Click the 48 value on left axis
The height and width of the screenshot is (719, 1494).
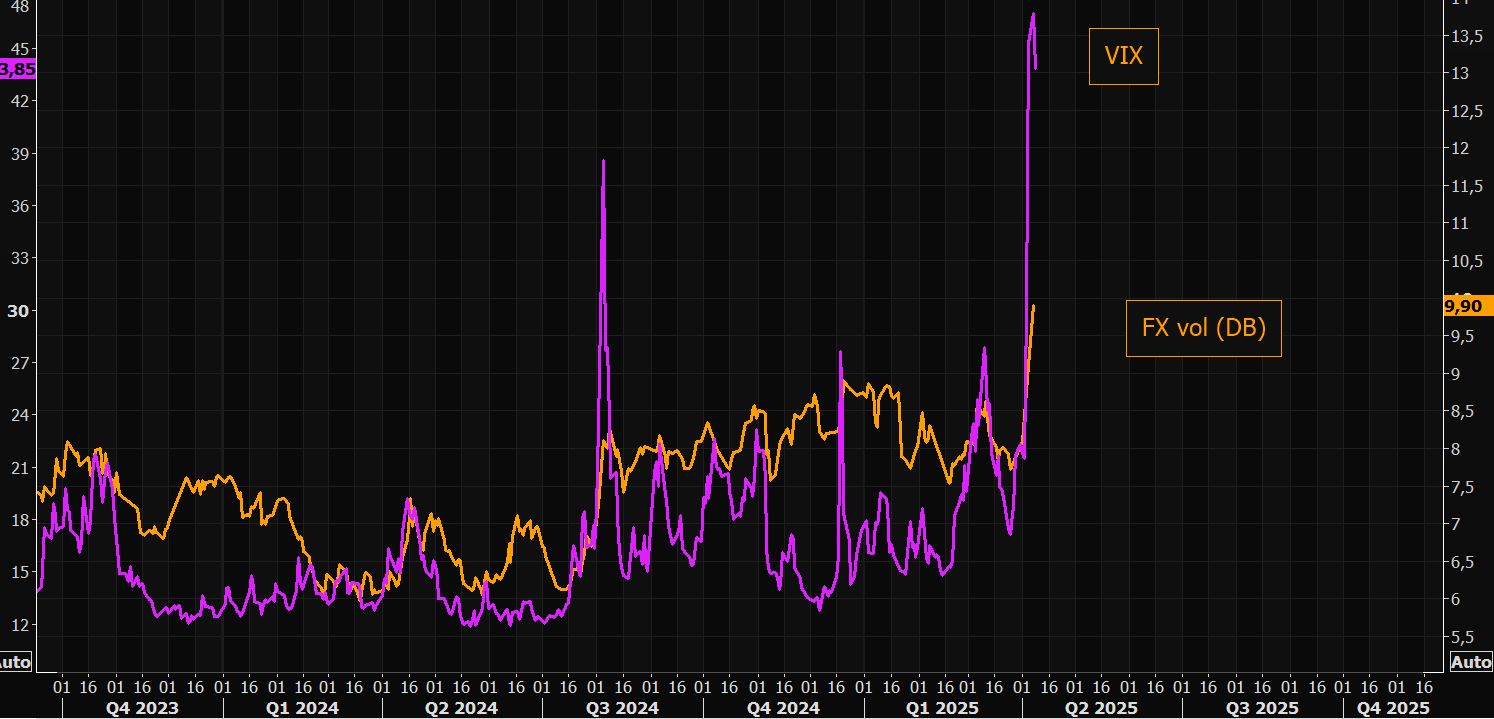(x=19, y=6)
